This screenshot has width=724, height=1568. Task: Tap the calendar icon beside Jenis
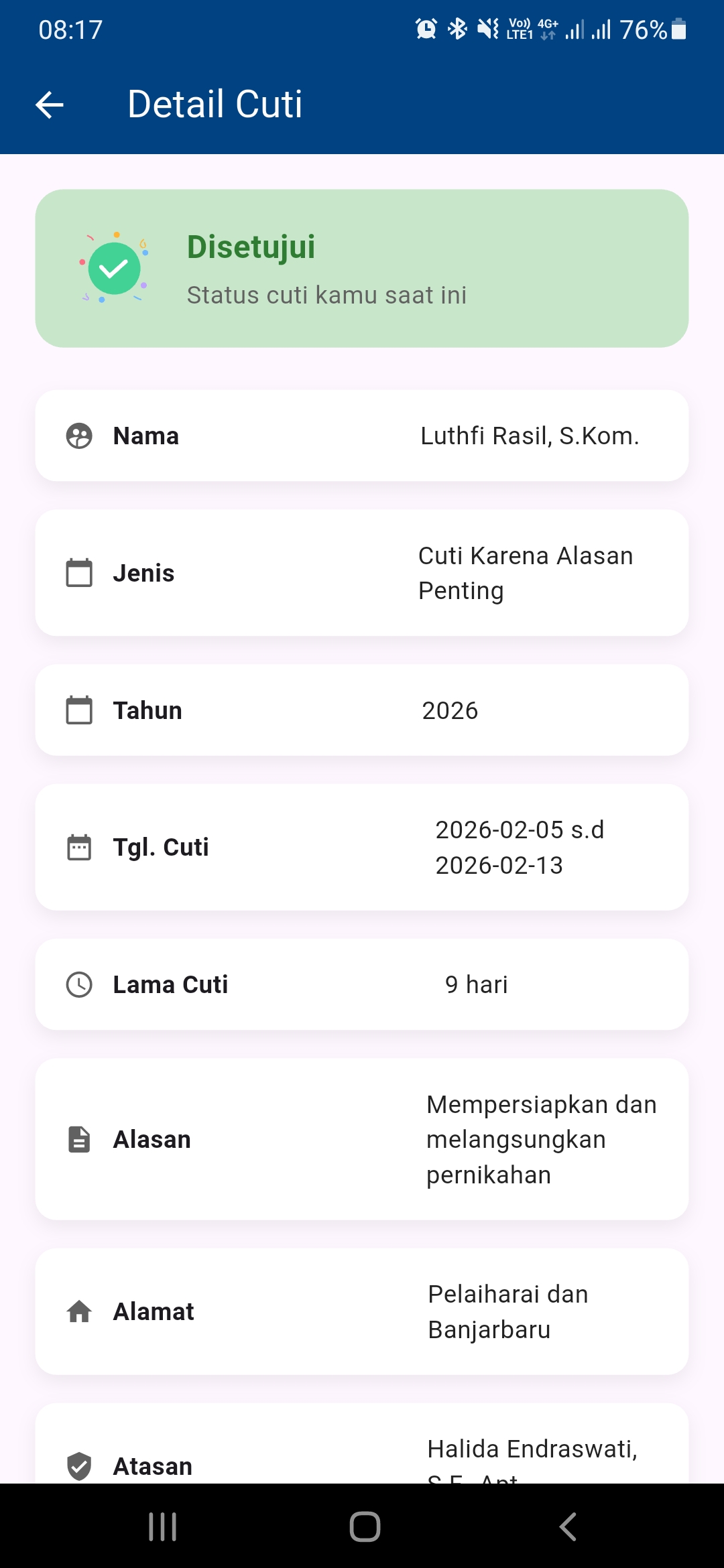(x=79, y=573)
